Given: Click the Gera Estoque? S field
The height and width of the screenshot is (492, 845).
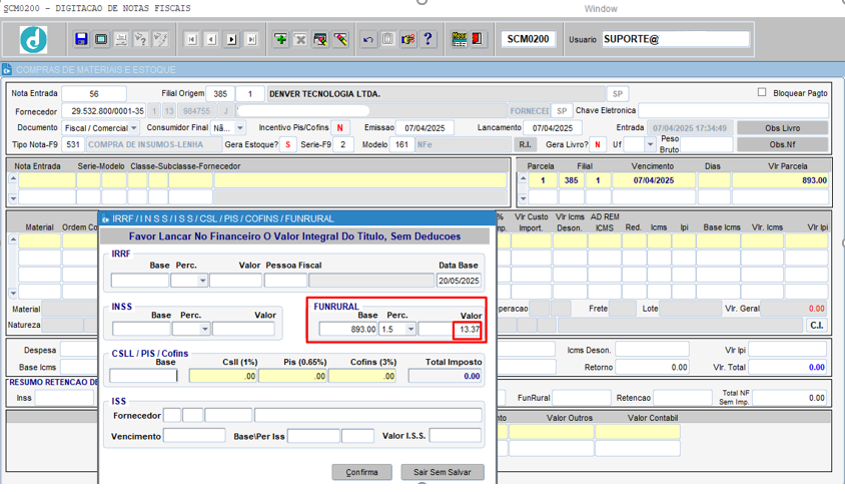Looking at the screenshot, I should pyautogui.click(x=288, y=144).
